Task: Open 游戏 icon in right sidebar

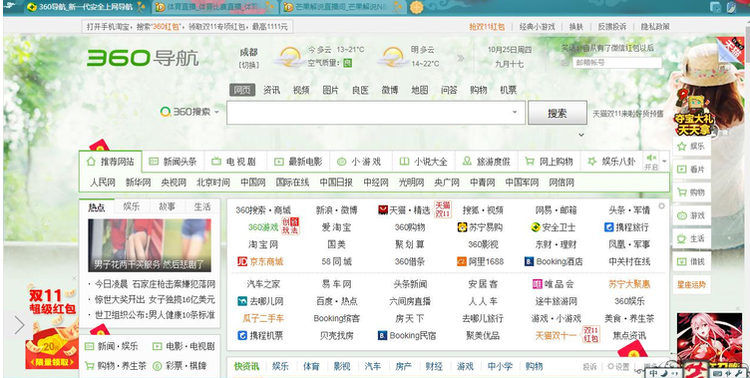Action: click(681, 216)
